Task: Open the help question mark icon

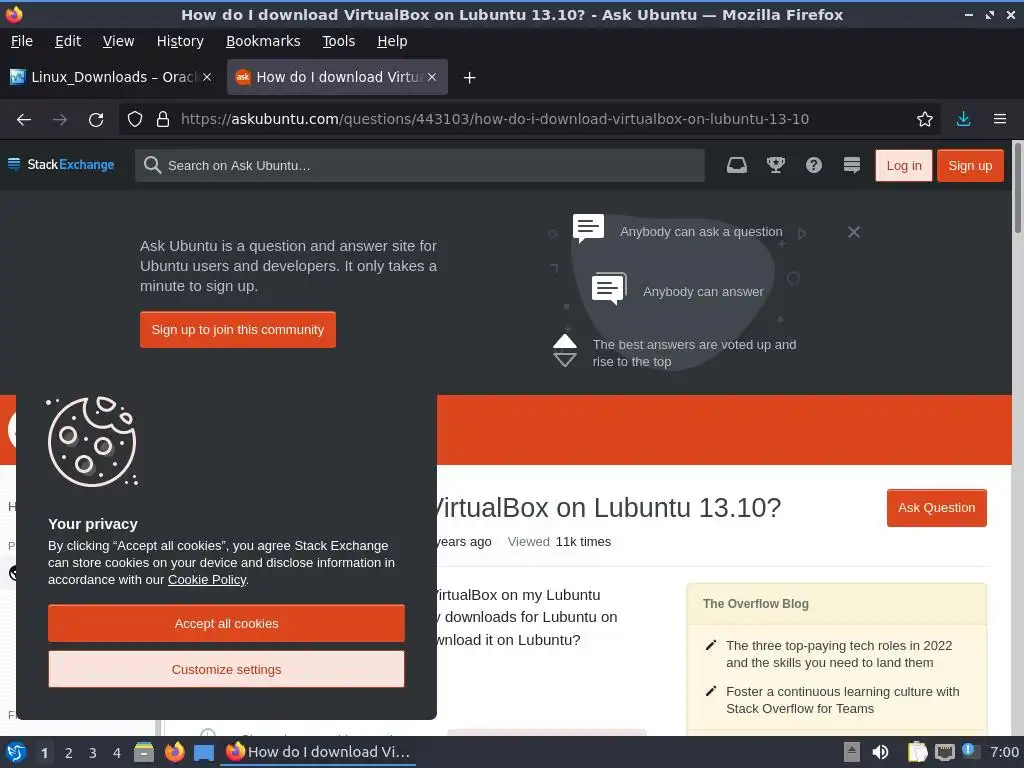Action: [x=814, y=165]
